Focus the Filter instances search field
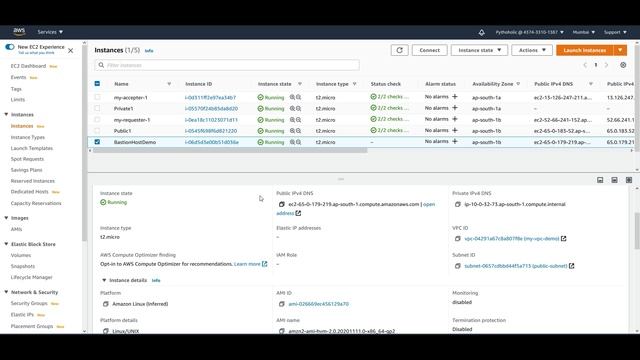This screenshot has width=640, height=360. pos(227,65)
